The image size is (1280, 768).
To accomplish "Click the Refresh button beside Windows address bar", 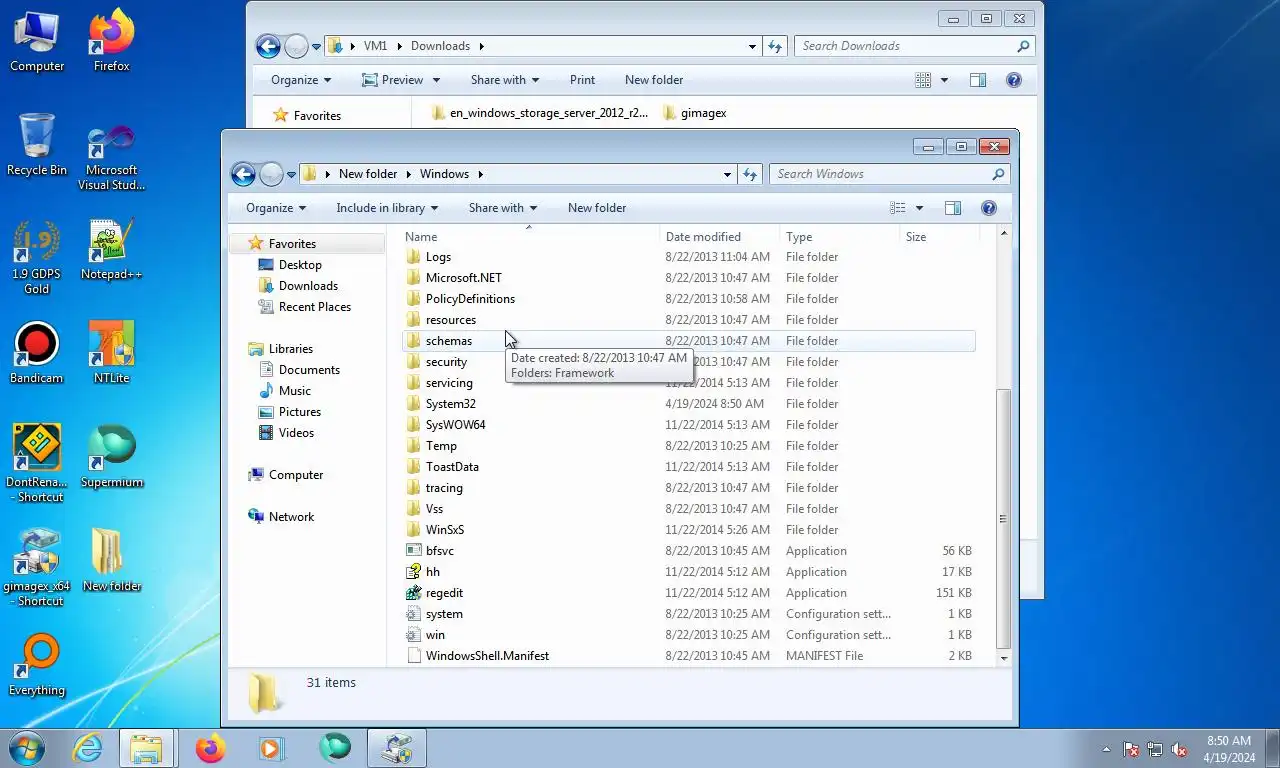I will point(750,174).
